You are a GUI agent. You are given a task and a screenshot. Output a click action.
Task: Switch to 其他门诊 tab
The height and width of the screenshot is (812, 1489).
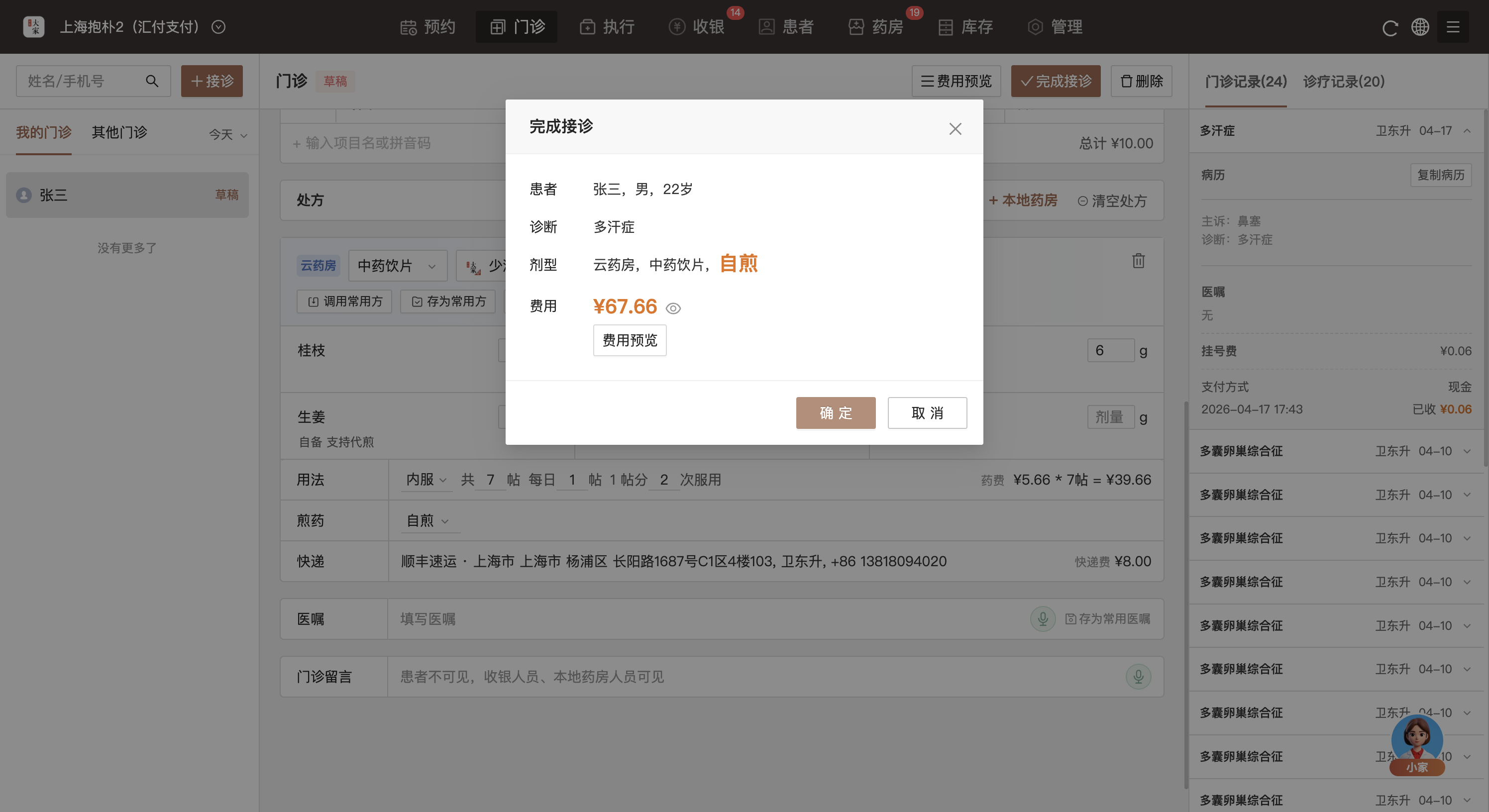(119, 132)
